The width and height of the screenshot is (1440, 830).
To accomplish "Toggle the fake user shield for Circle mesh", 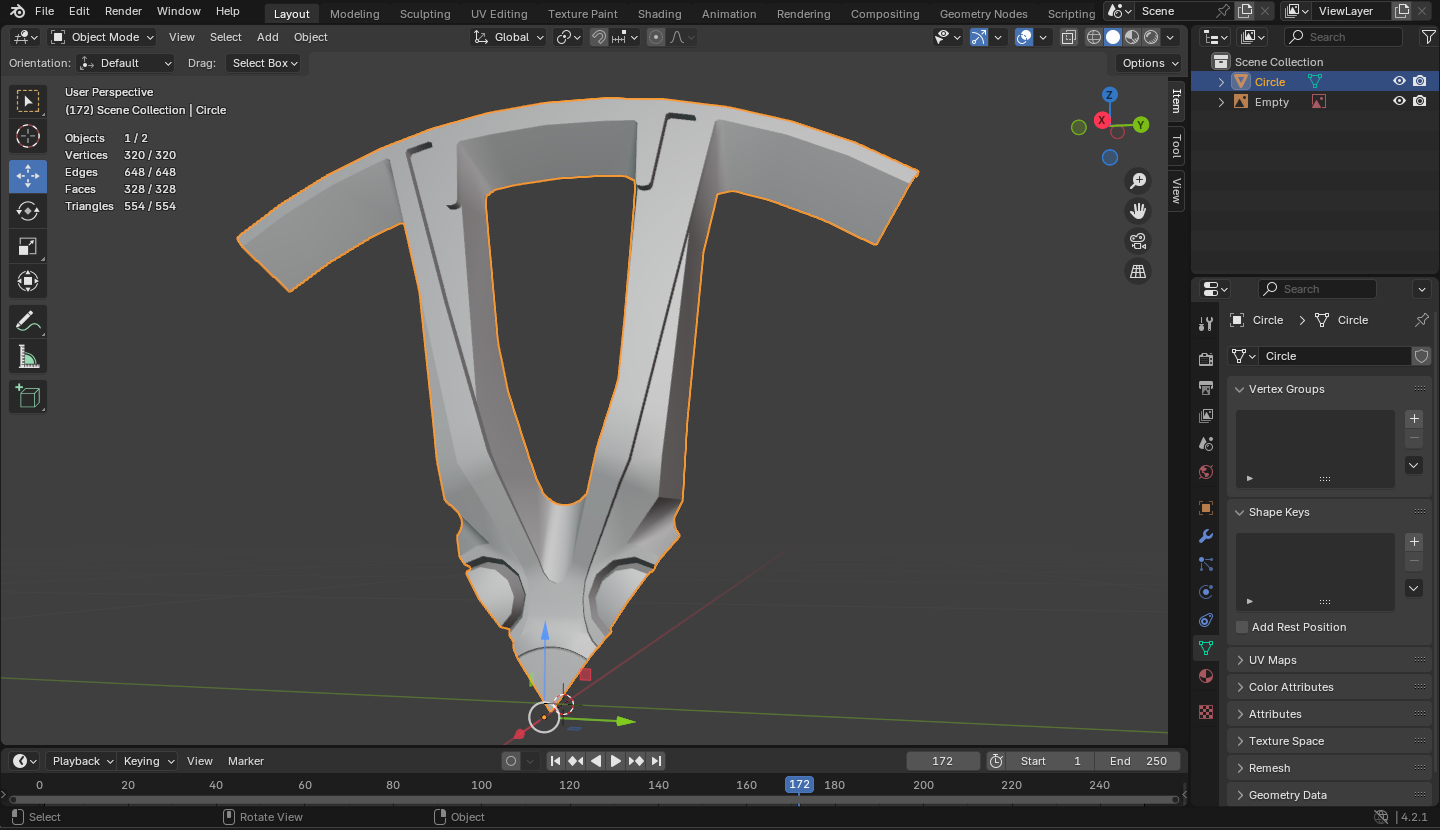I will coord(1422,356).
